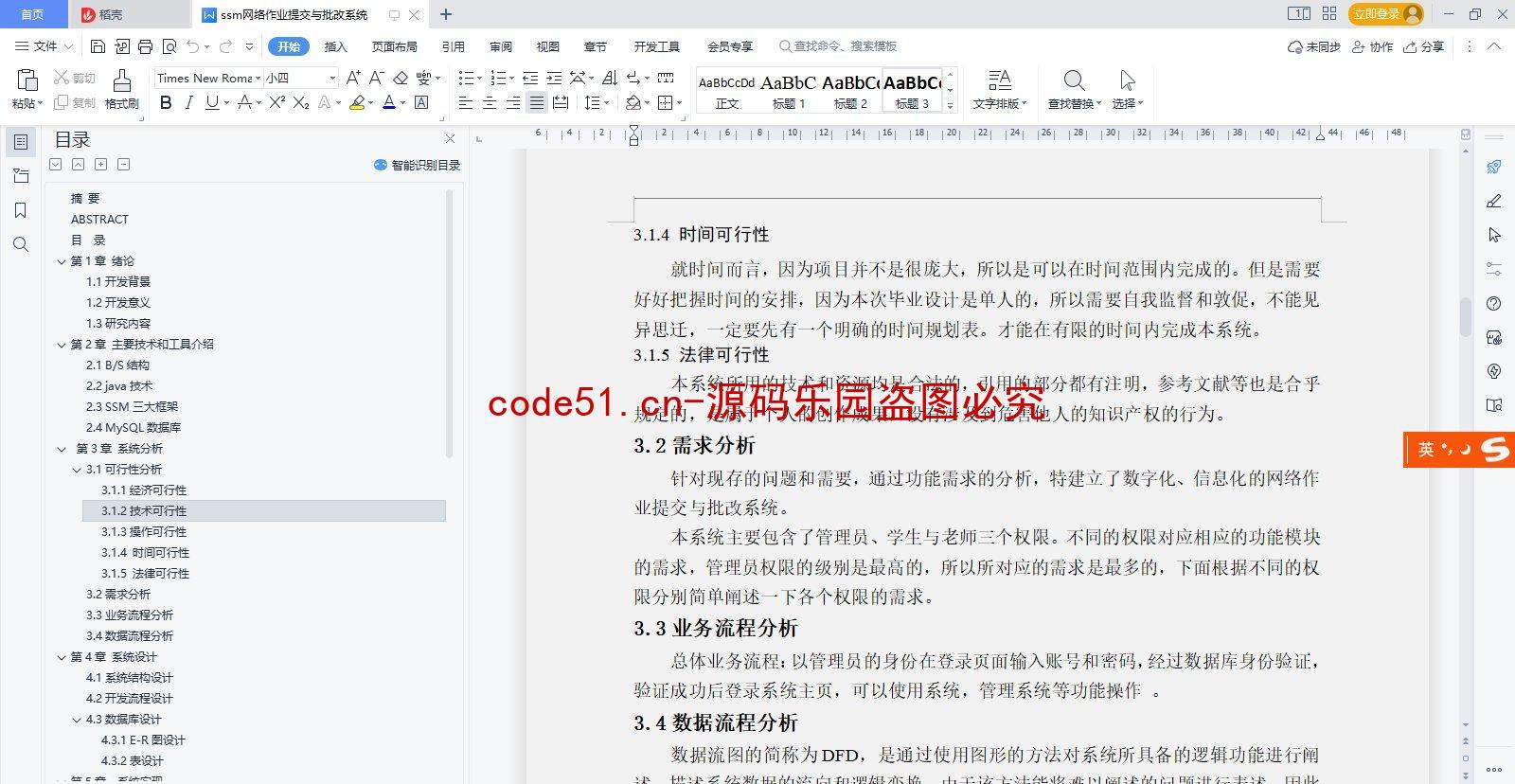Click the Print icon in quick access toolbar

(145, 46)
